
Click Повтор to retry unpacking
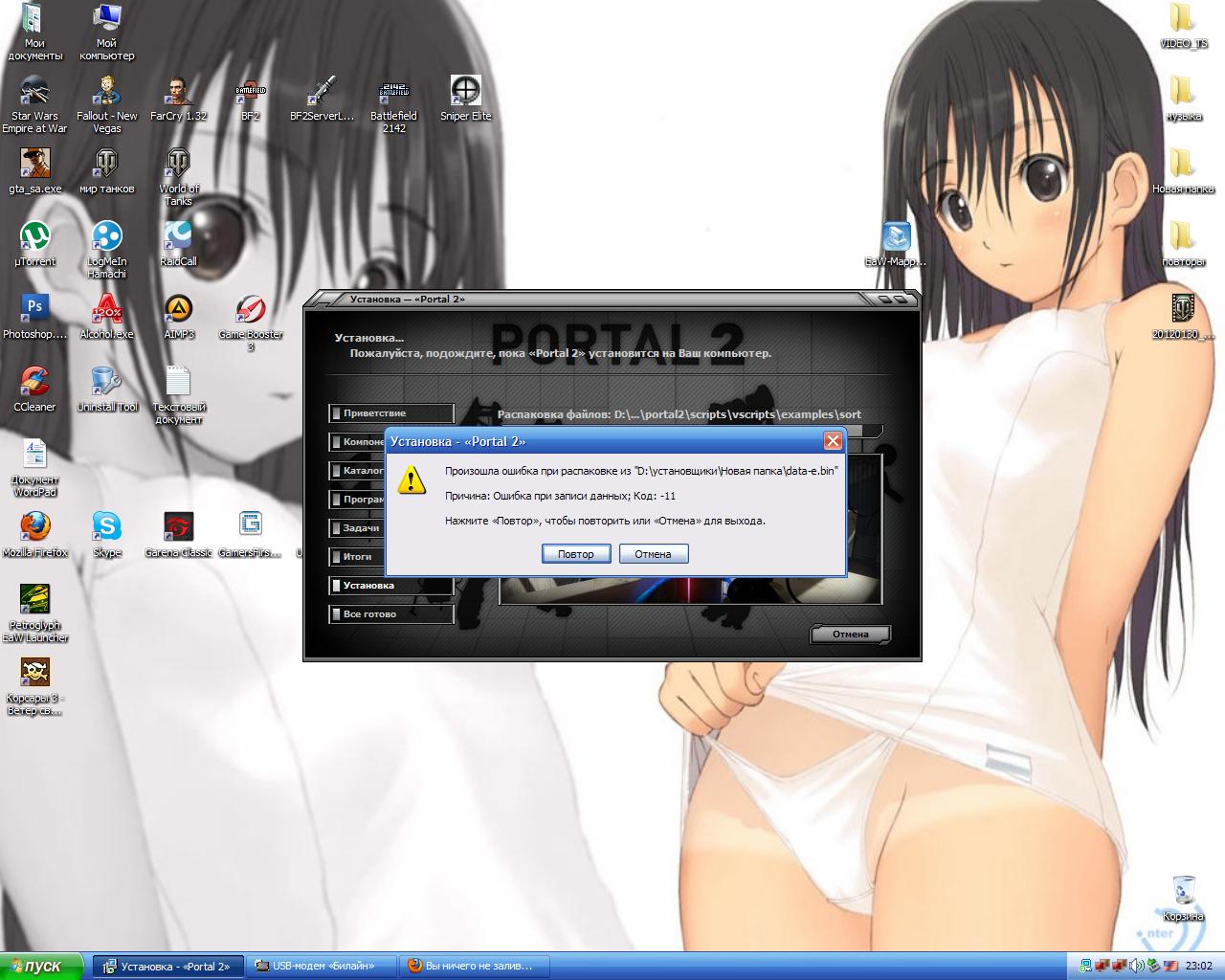click(x=576, y=554)
